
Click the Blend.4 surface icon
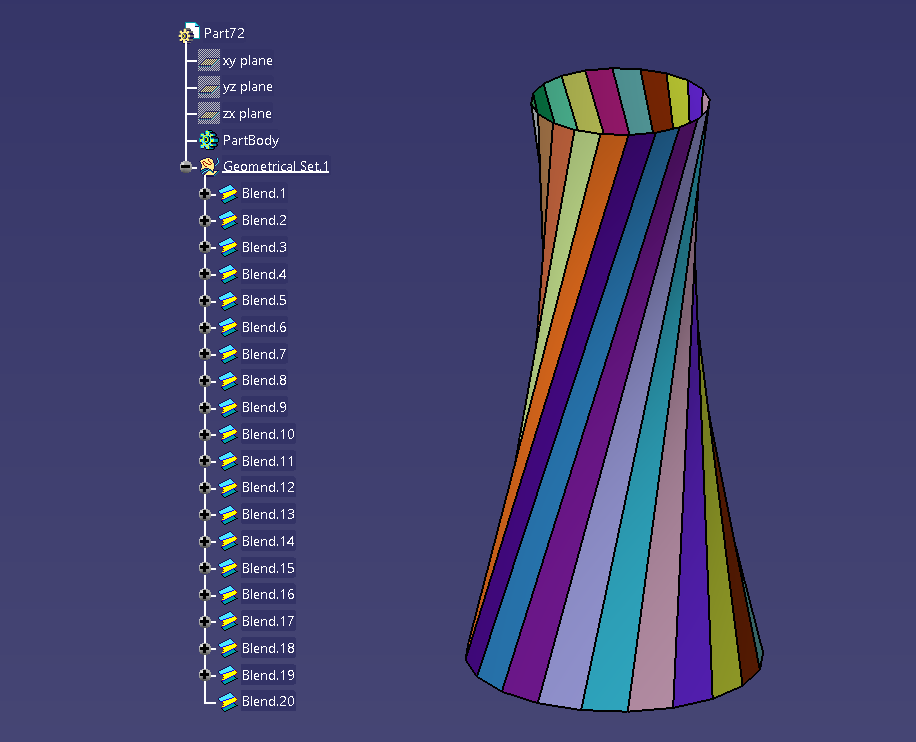228,274
